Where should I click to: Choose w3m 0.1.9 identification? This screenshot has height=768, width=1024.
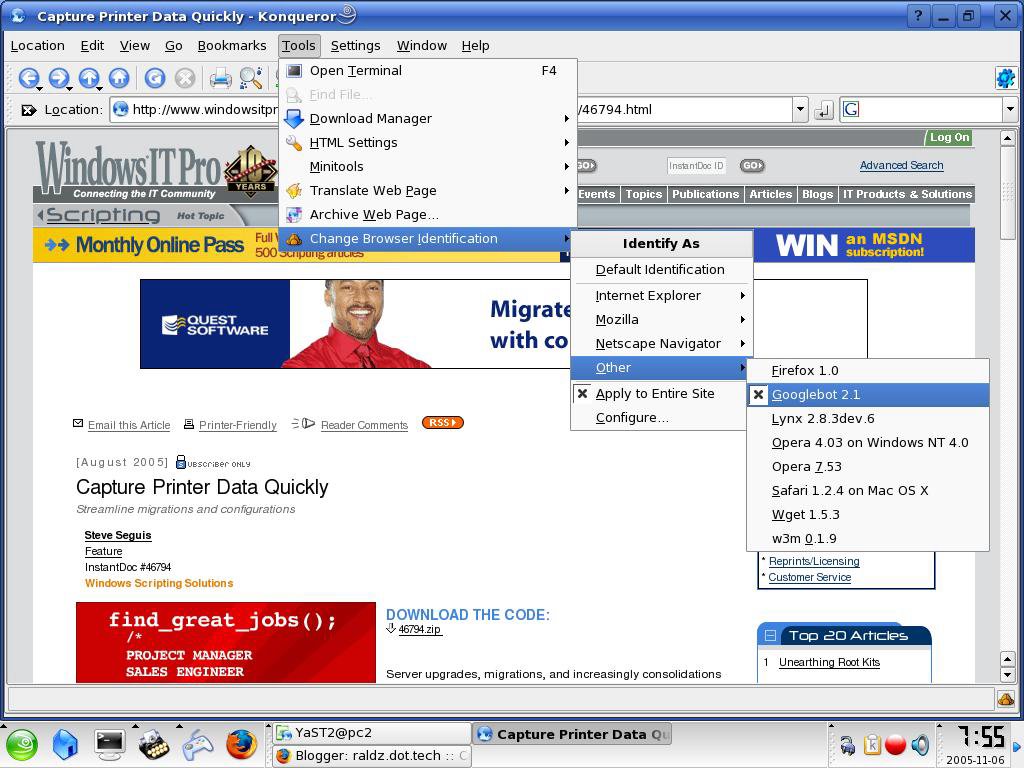pyautogui.click(x=868, y=539)
